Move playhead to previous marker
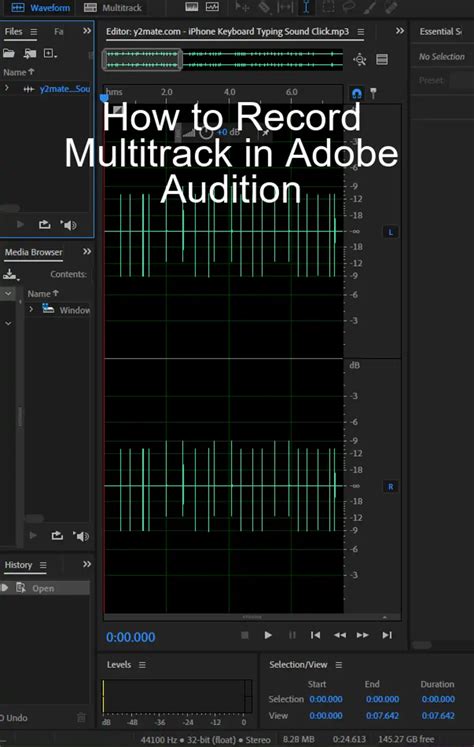 (315, 635)
